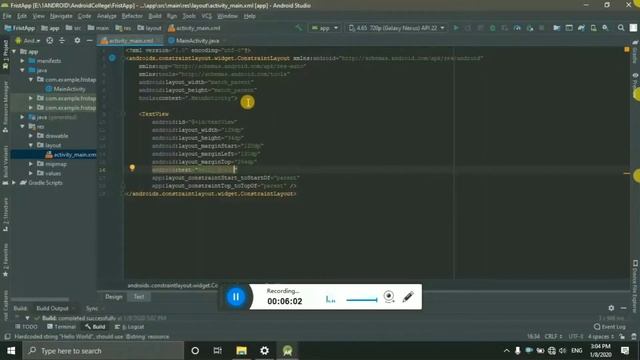Open Project panel settings gear
640x360 pixels.
tap(77, 40)
